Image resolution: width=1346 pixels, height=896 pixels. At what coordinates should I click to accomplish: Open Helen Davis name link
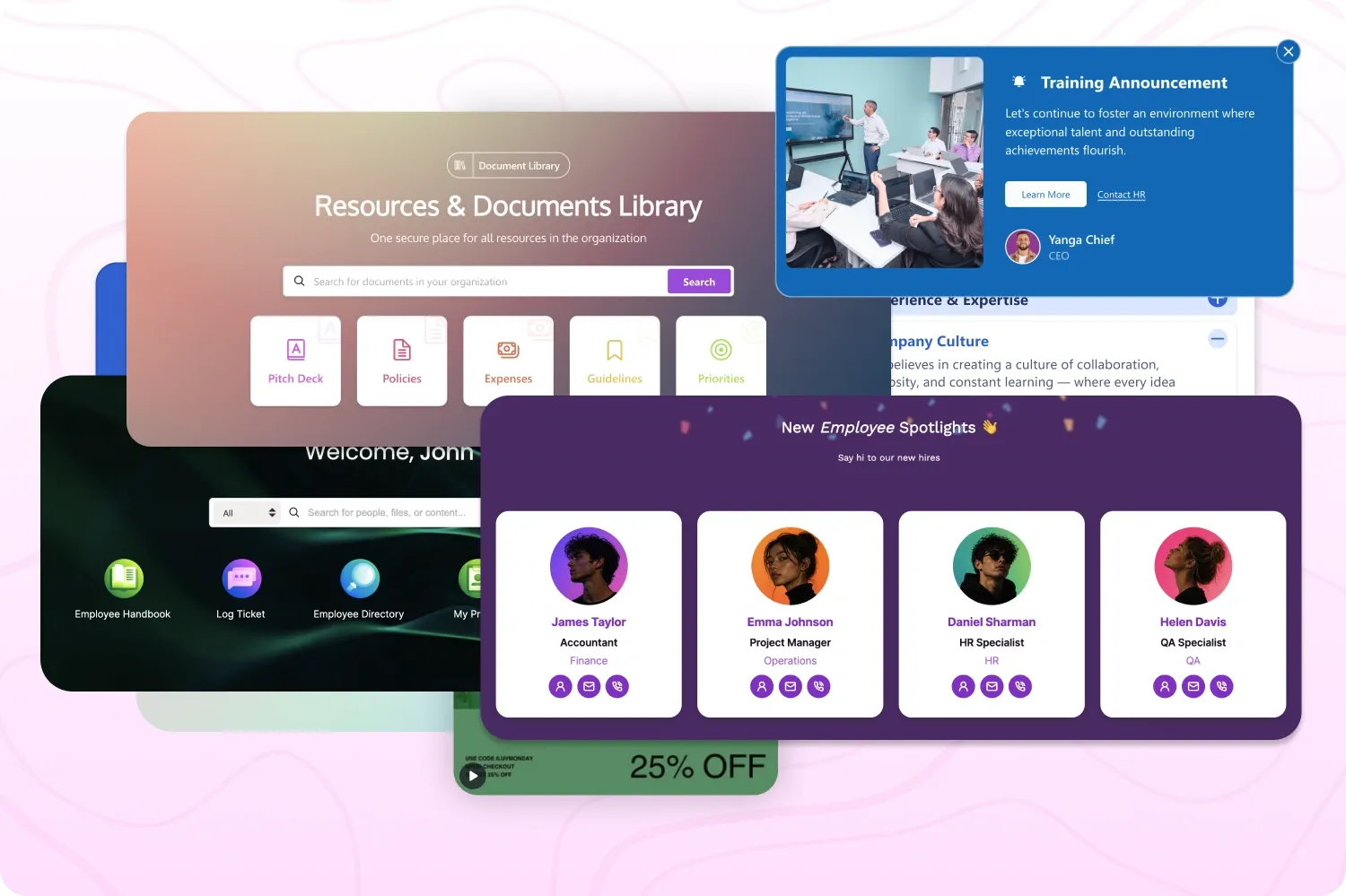coord(1193,622)
